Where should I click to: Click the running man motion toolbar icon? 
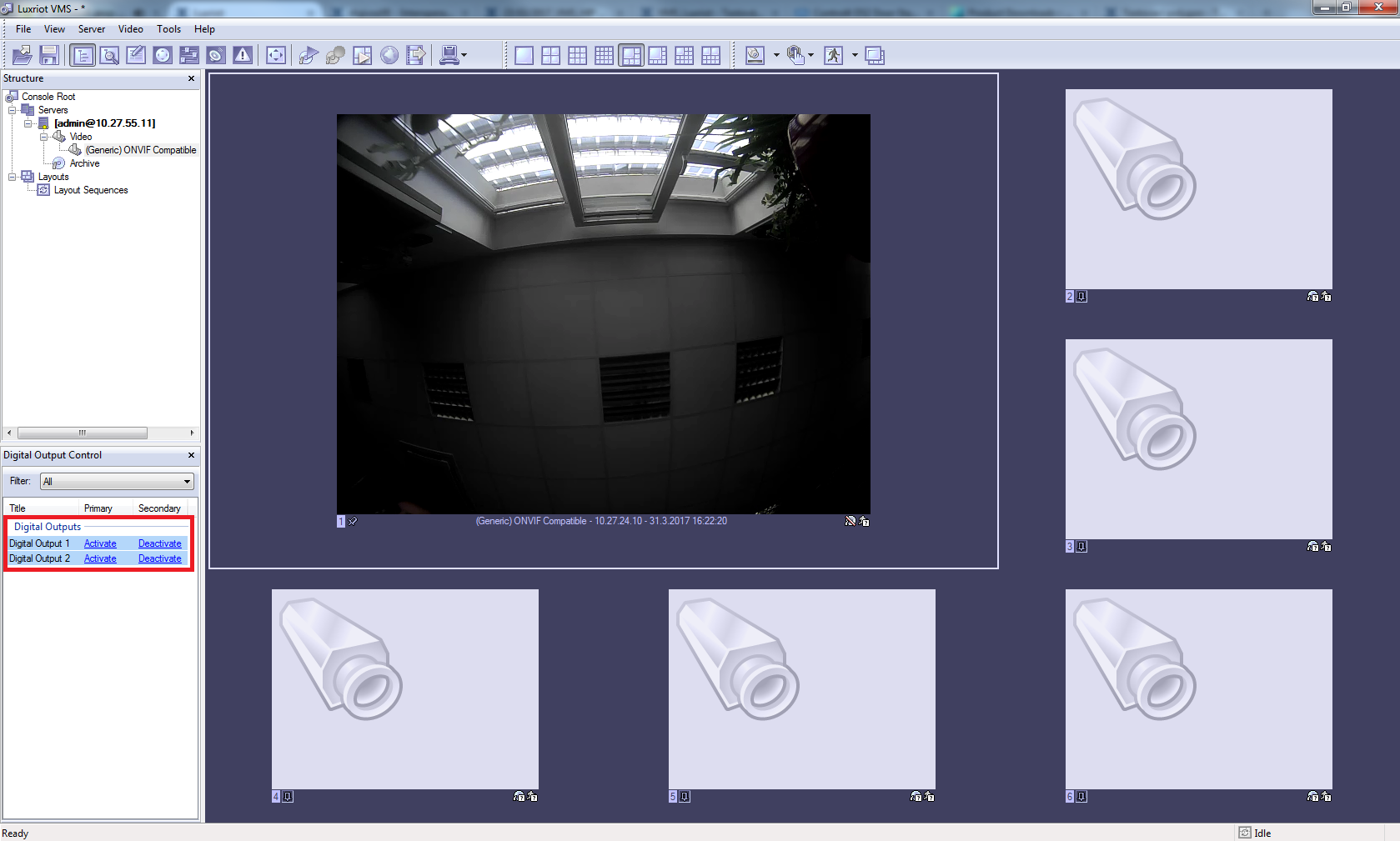[833, 55]
